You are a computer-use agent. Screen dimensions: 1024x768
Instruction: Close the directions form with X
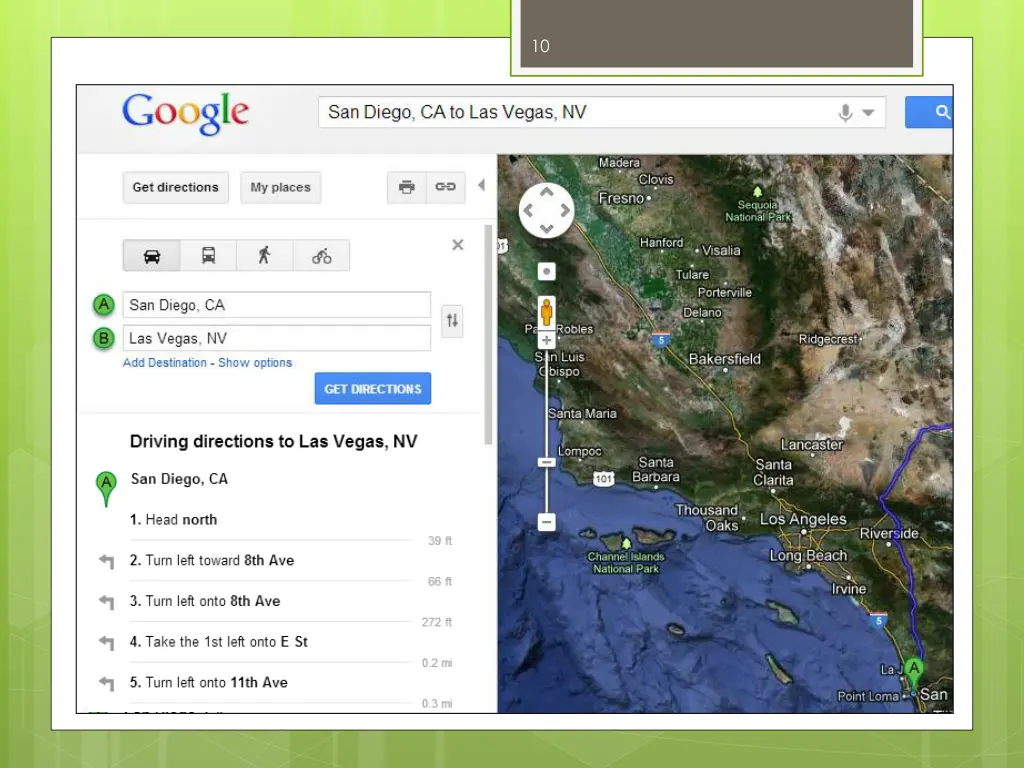458,245
